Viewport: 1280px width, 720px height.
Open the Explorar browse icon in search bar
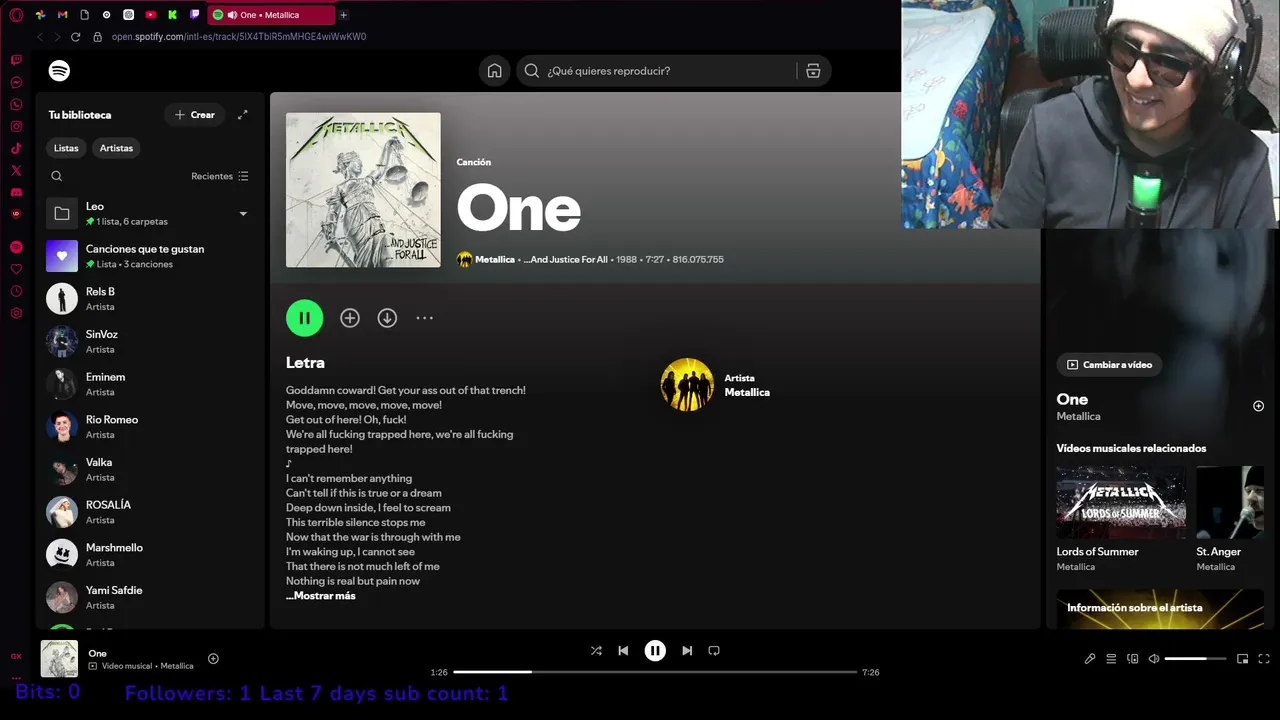[x=813, y=71]
